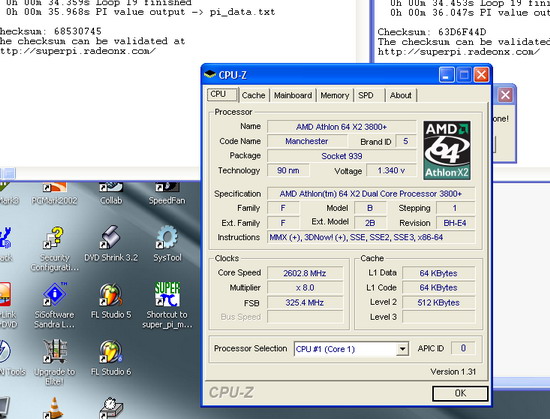This screenshot has width=550, height=419.
Task: Click checksum 63D6F44D in right Super PI window
Action: pos(462,32)
